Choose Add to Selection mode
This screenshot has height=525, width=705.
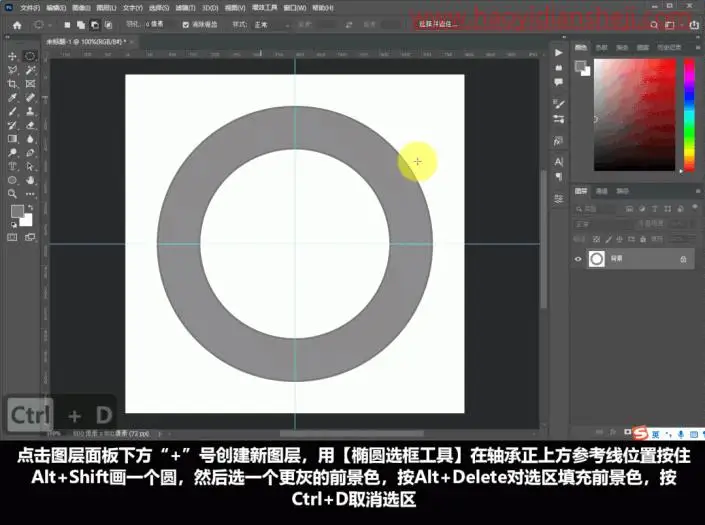81,25
